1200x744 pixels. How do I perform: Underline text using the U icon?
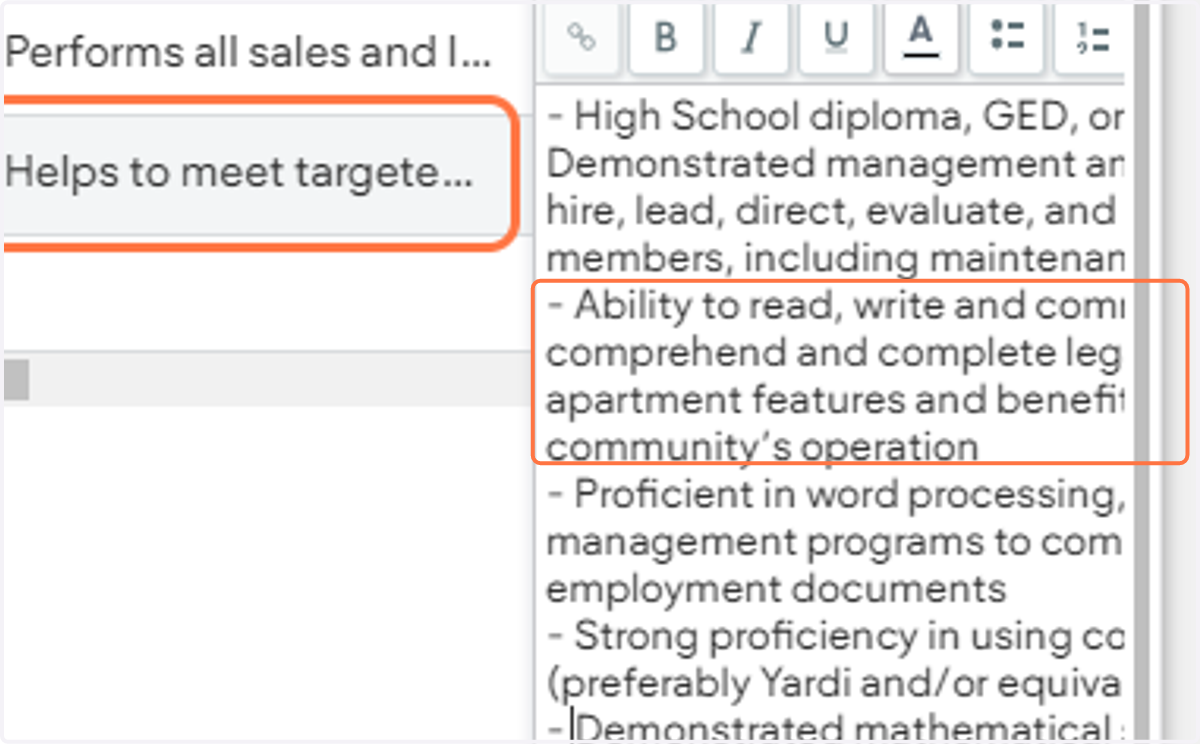(836, 37)
